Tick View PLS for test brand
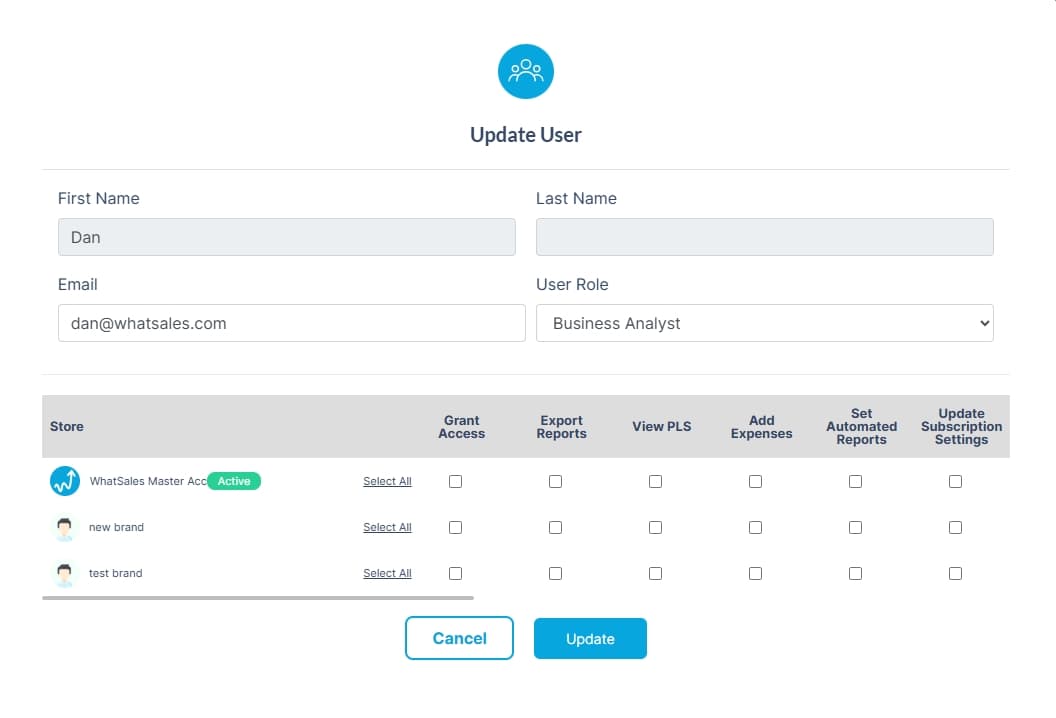 [655, 573]
